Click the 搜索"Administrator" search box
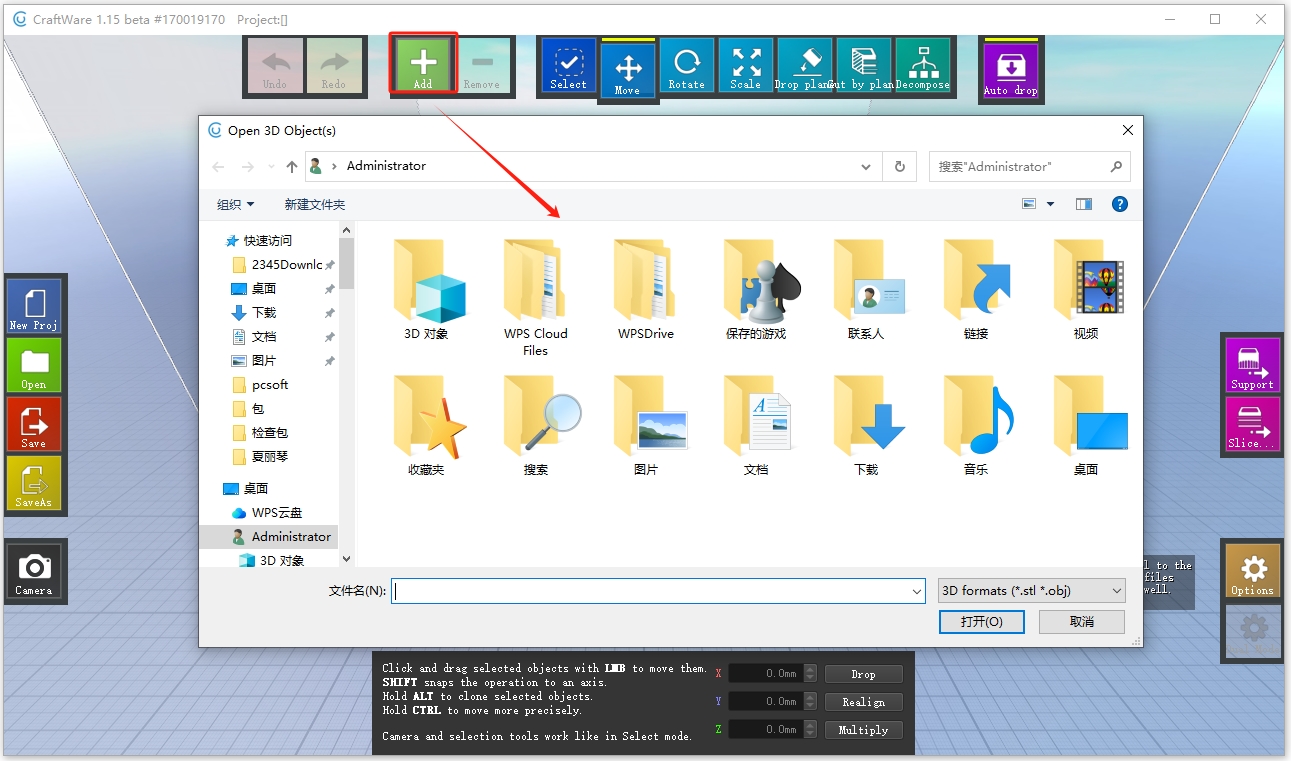 [x=1030, y=167]
